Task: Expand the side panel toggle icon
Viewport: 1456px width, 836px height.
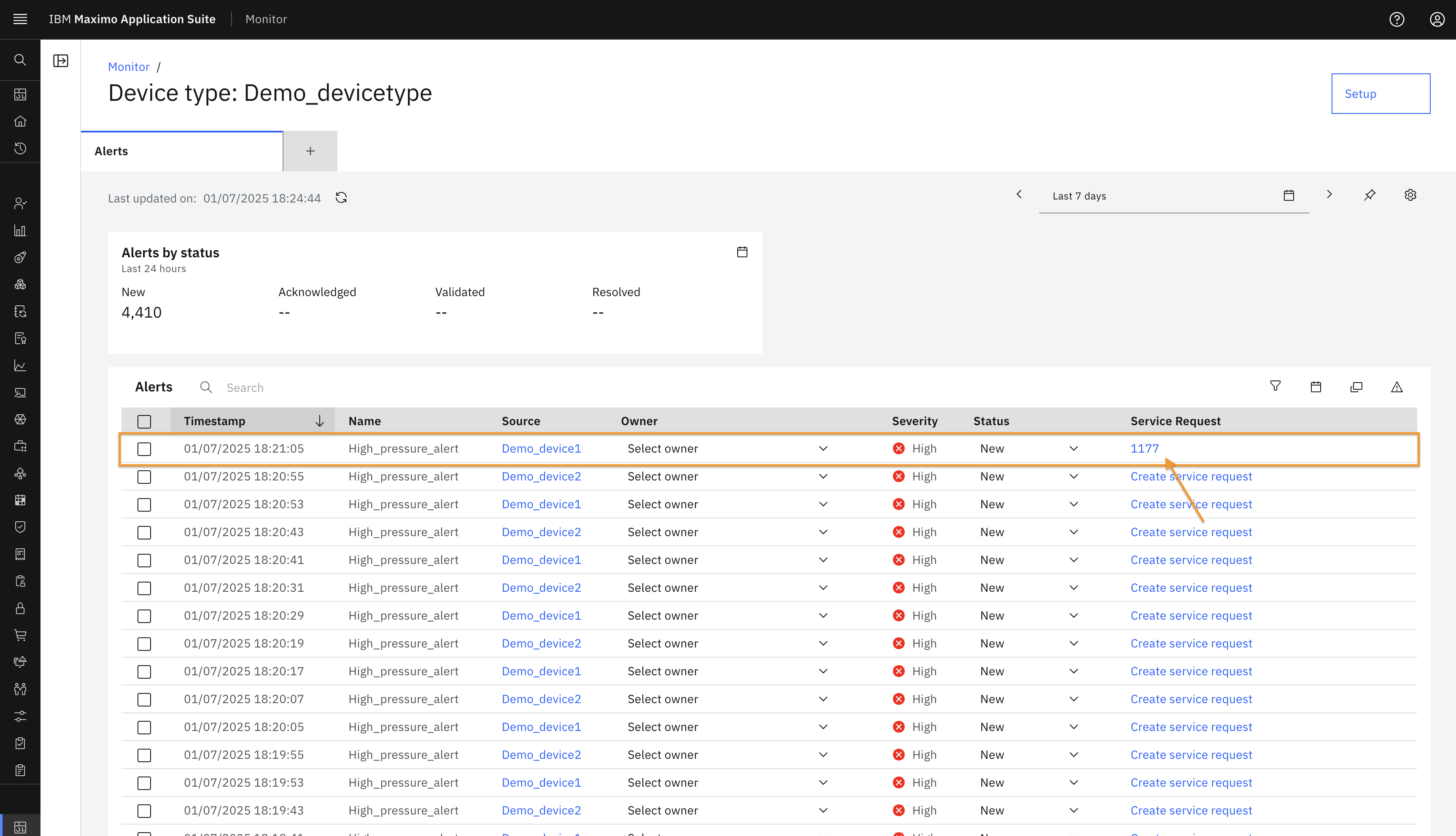Action: (x=61, y=60)
